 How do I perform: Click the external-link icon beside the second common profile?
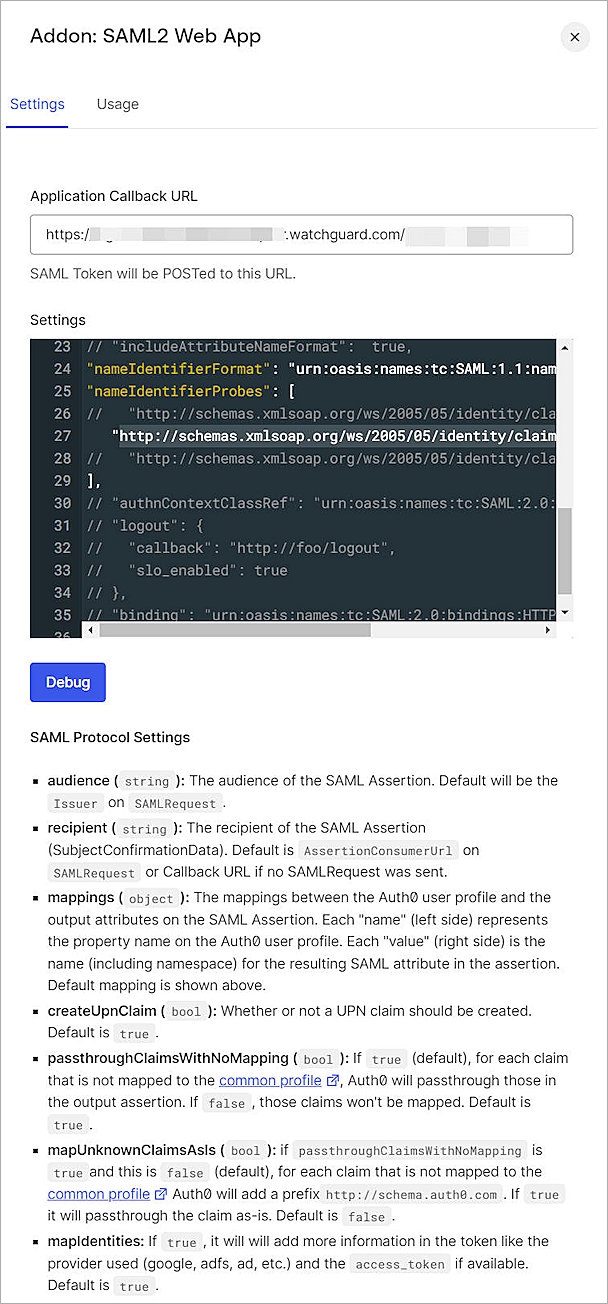point(162,1194)
